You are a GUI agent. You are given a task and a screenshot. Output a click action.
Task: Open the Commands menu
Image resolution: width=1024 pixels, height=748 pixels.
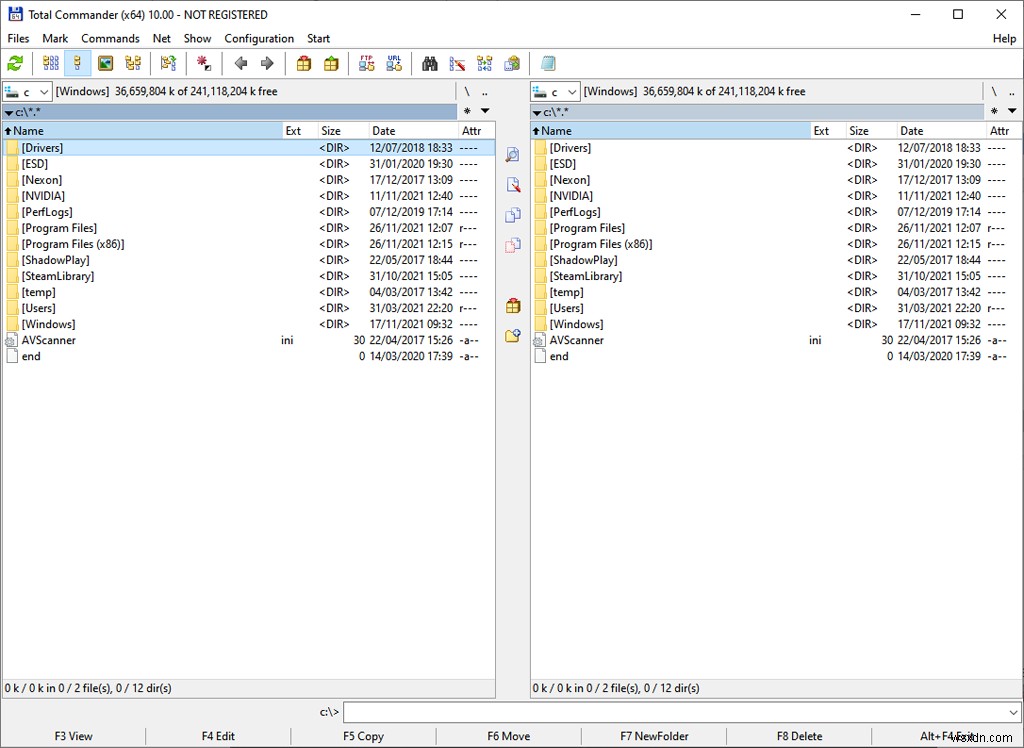click(110, 38)
